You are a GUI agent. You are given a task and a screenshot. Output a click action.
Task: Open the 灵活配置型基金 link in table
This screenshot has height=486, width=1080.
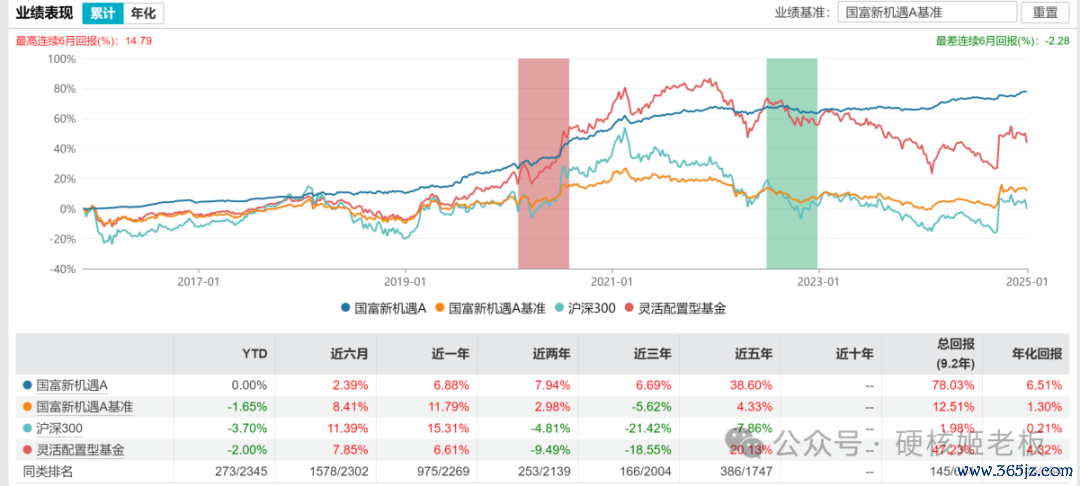[x=80, y=450]
